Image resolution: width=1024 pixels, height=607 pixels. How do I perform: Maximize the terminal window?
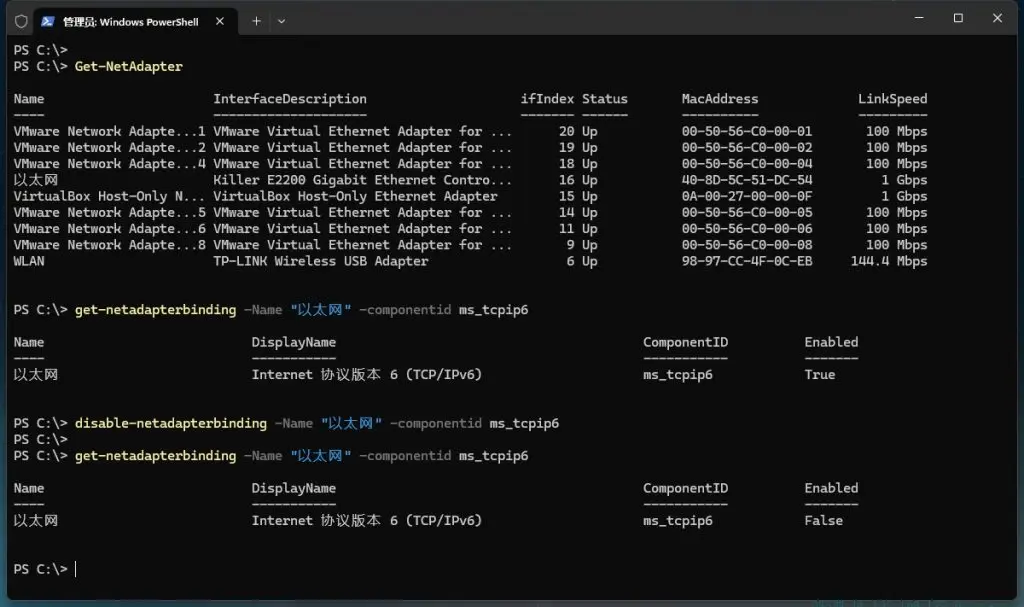click(958, 18)
